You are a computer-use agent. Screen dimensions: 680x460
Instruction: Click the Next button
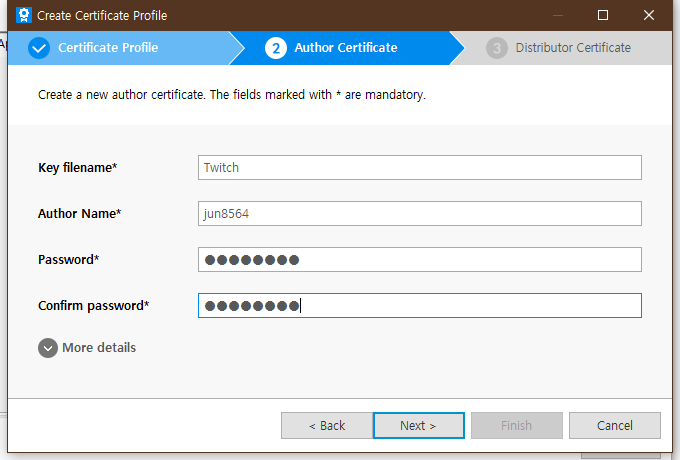click(419, 425)
